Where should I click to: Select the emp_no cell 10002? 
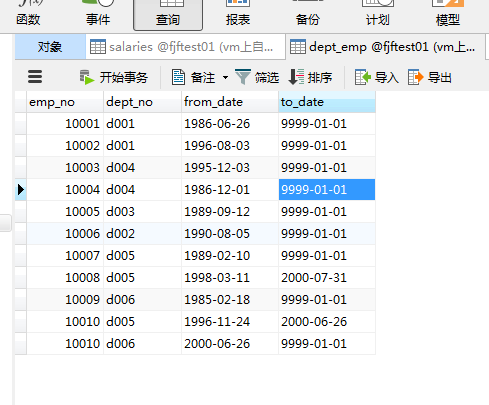(x=65, y=146)
